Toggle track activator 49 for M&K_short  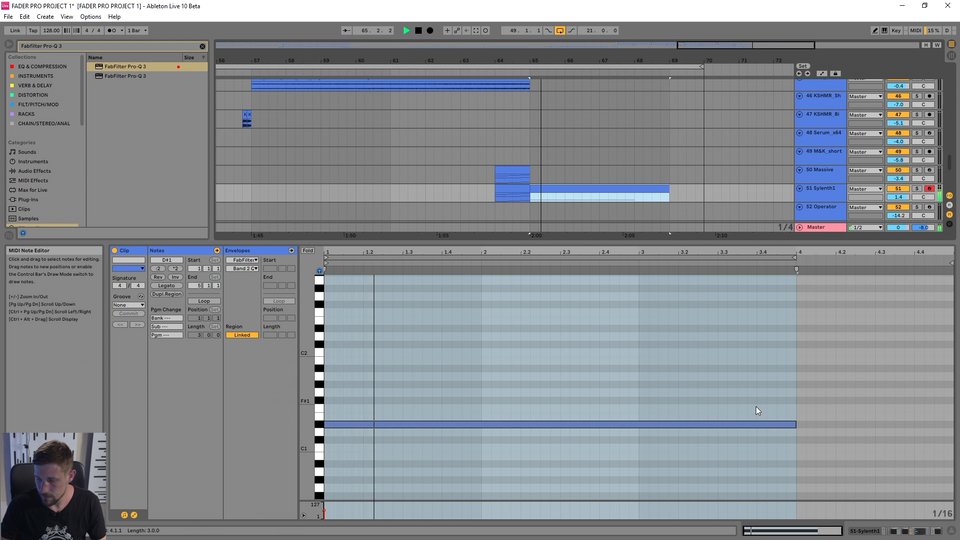[898, 151]
